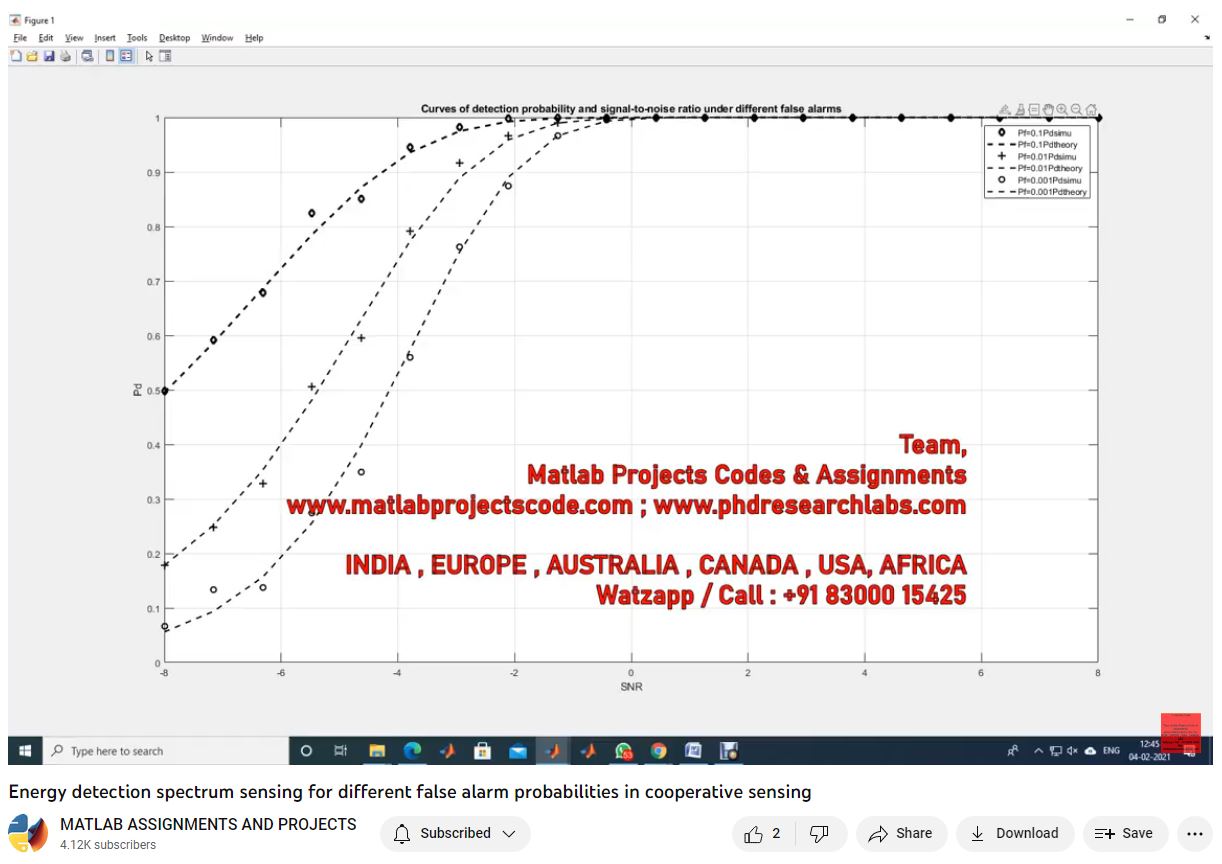The width and height of the screenshot is (1222, 864).
Task: Select the Edit Plot arrow tool
Action: coord(149,56)
